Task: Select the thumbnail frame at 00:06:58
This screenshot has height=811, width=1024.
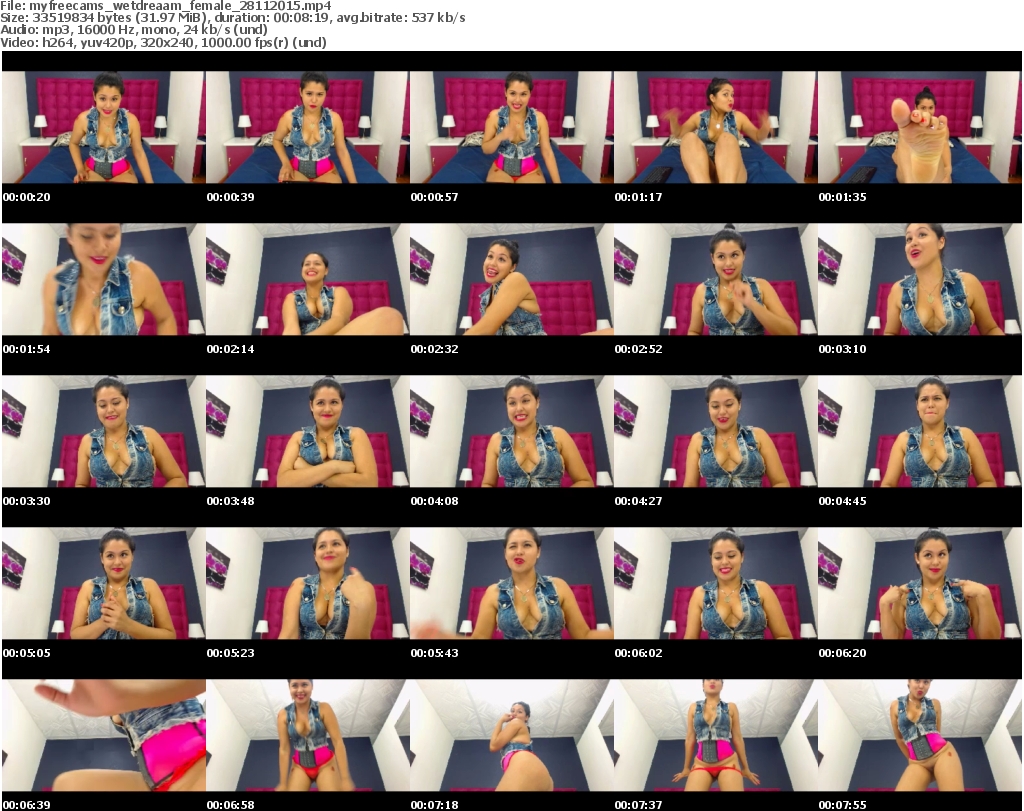Action: tap(308, 735)
